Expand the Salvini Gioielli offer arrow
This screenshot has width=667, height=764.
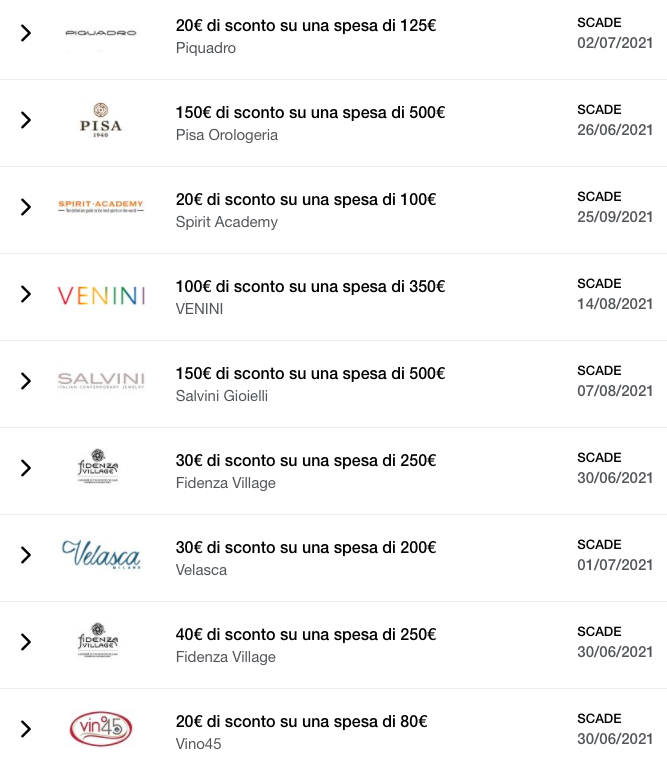pos(26,381)
